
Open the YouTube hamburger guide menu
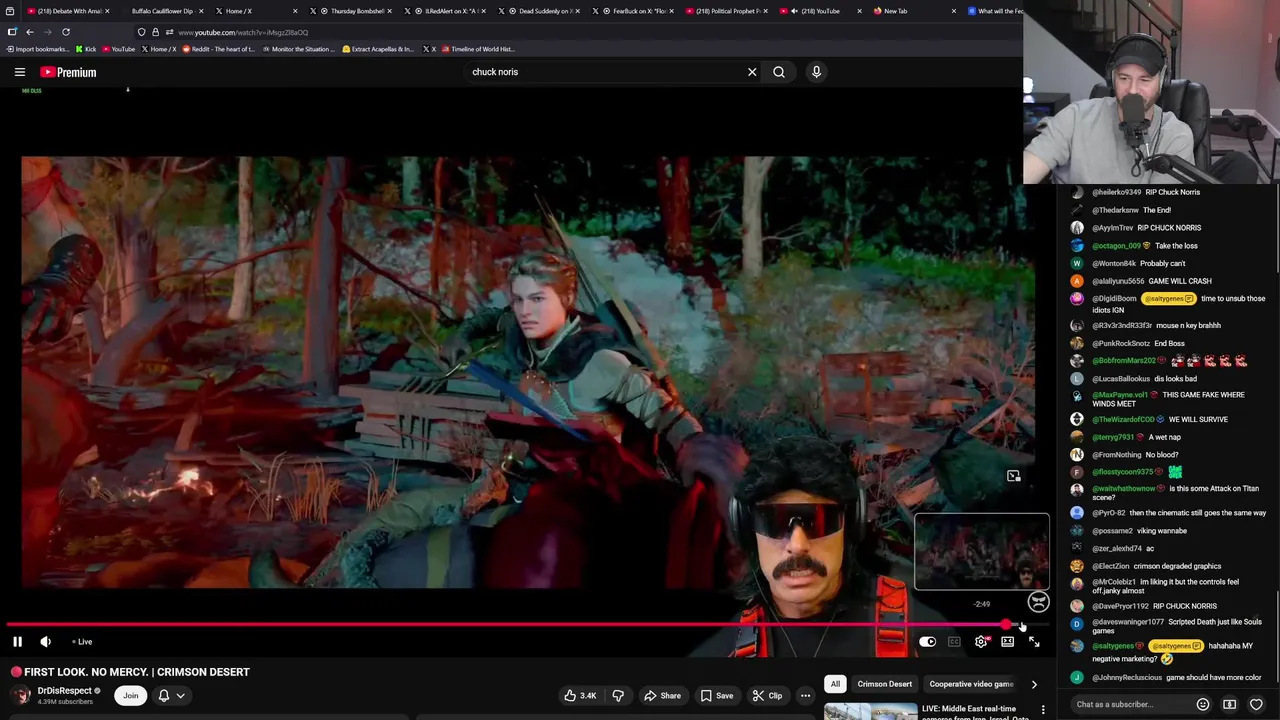[x=19, y=72]
